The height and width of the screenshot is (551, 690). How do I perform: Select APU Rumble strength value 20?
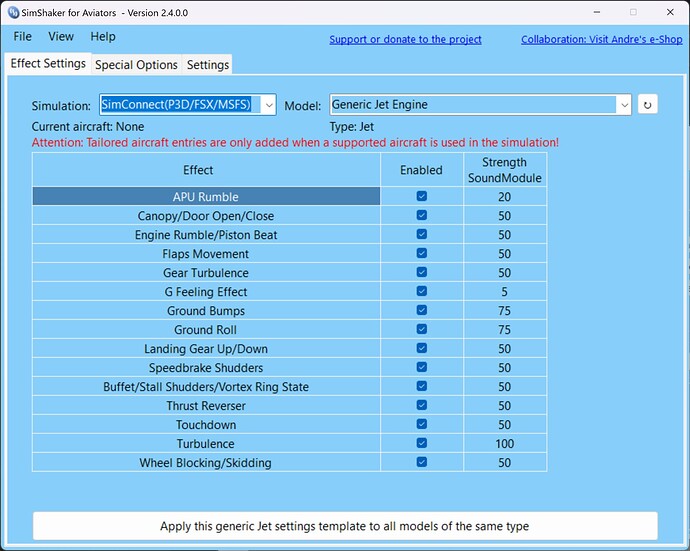click(505, 196)
